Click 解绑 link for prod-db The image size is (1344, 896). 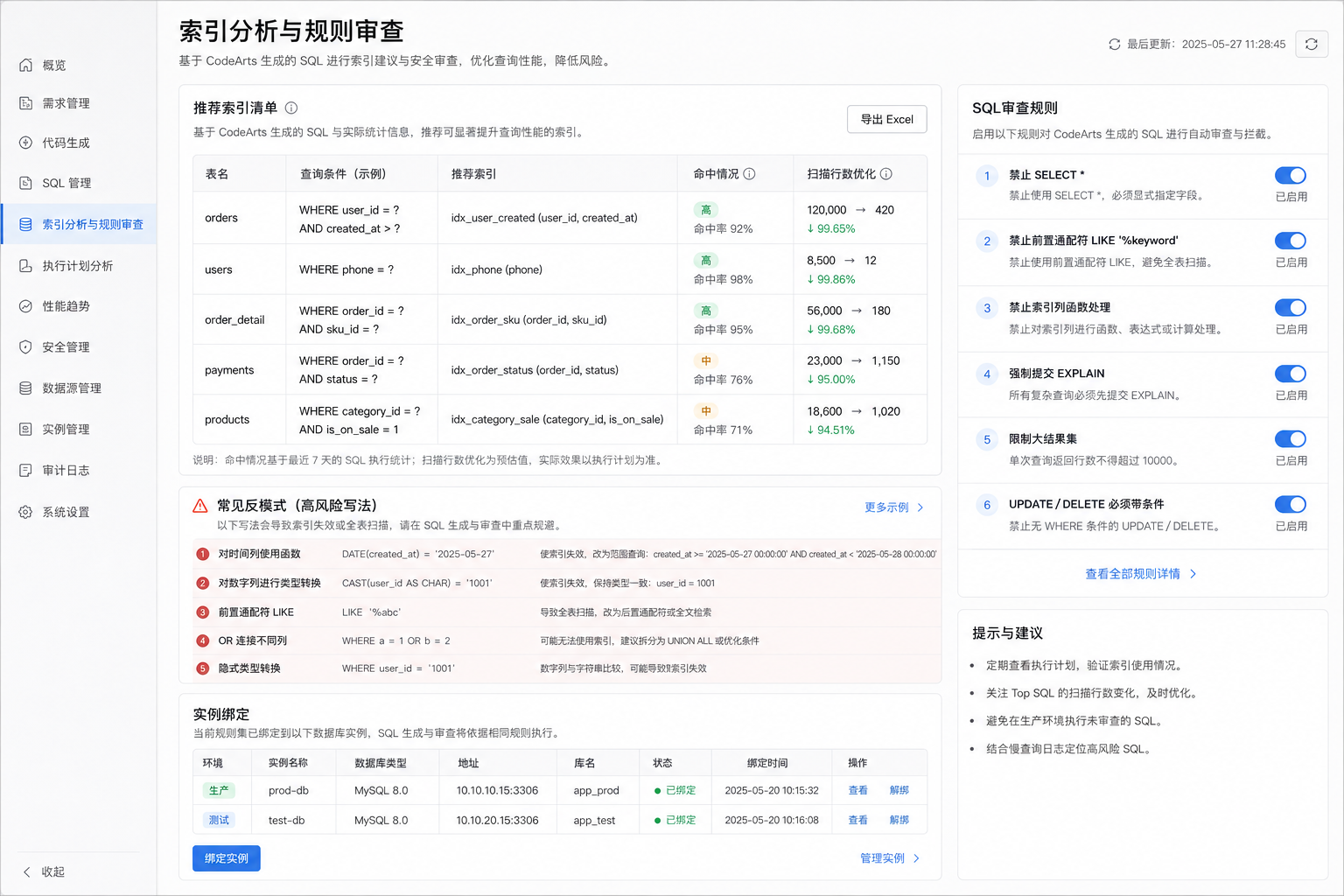(899, 790)
